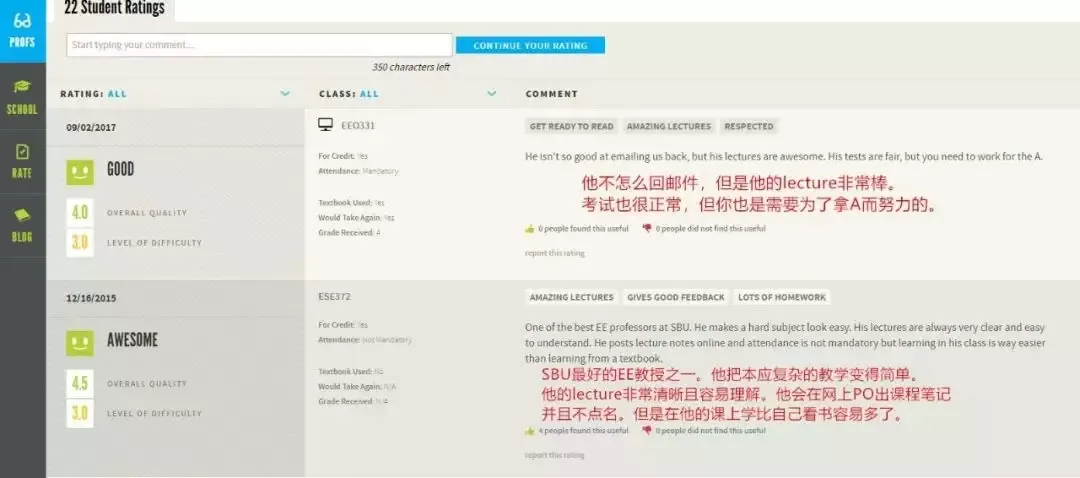Open the Blog book icon
1080x478 pixels.
point(22,215)
